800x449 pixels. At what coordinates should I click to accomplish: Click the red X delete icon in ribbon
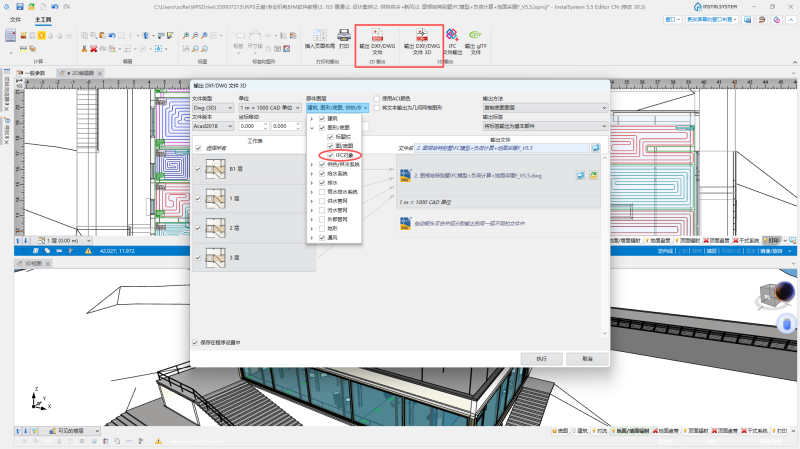(93, 49)
